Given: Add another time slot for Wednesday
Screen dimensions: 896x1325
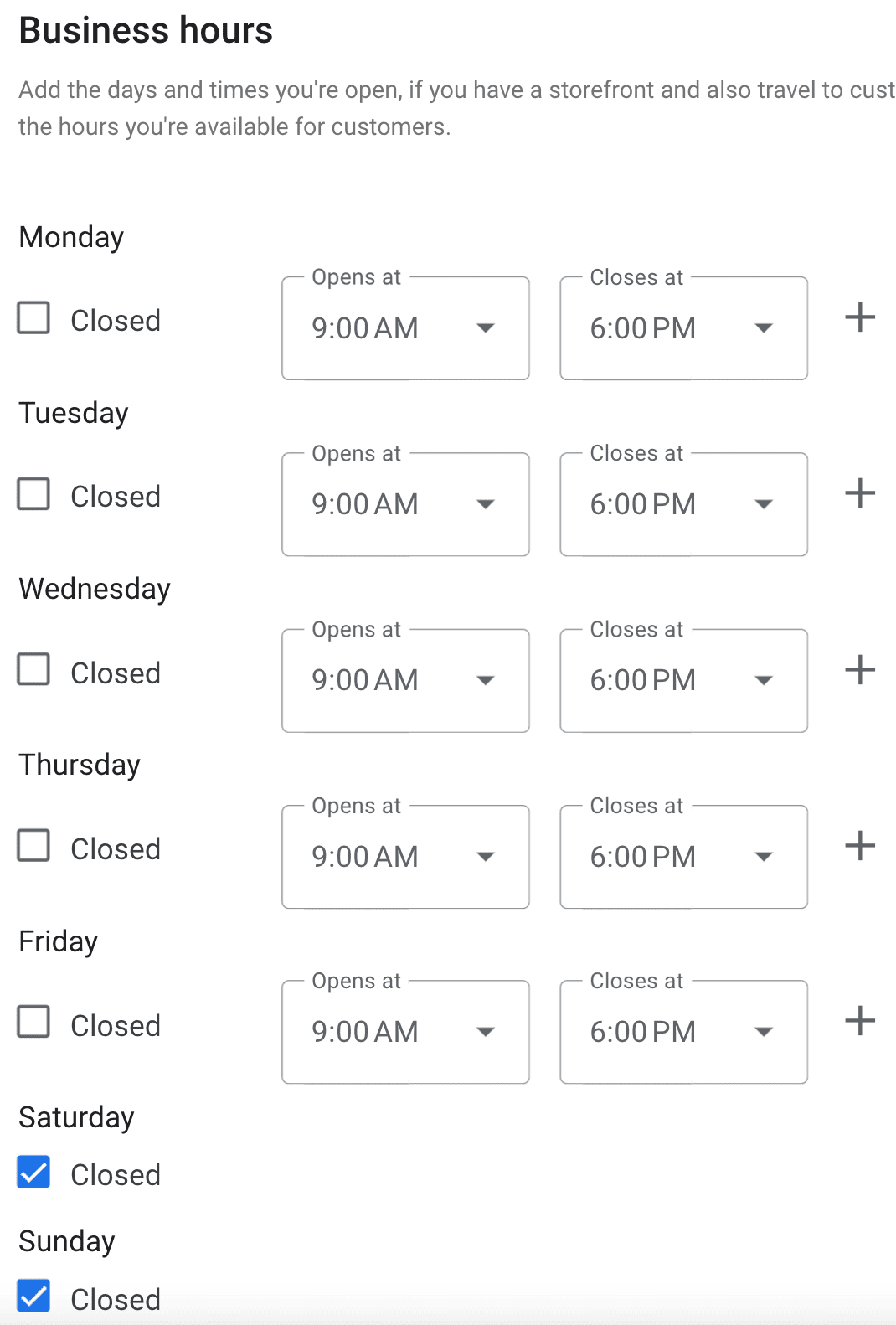Looking at the screenshot, I should tap(859, 669).
